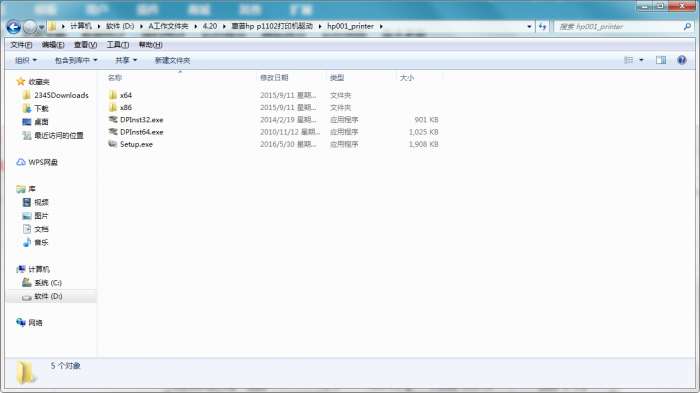Sort by the 修改日期 column header

[274, 78]
